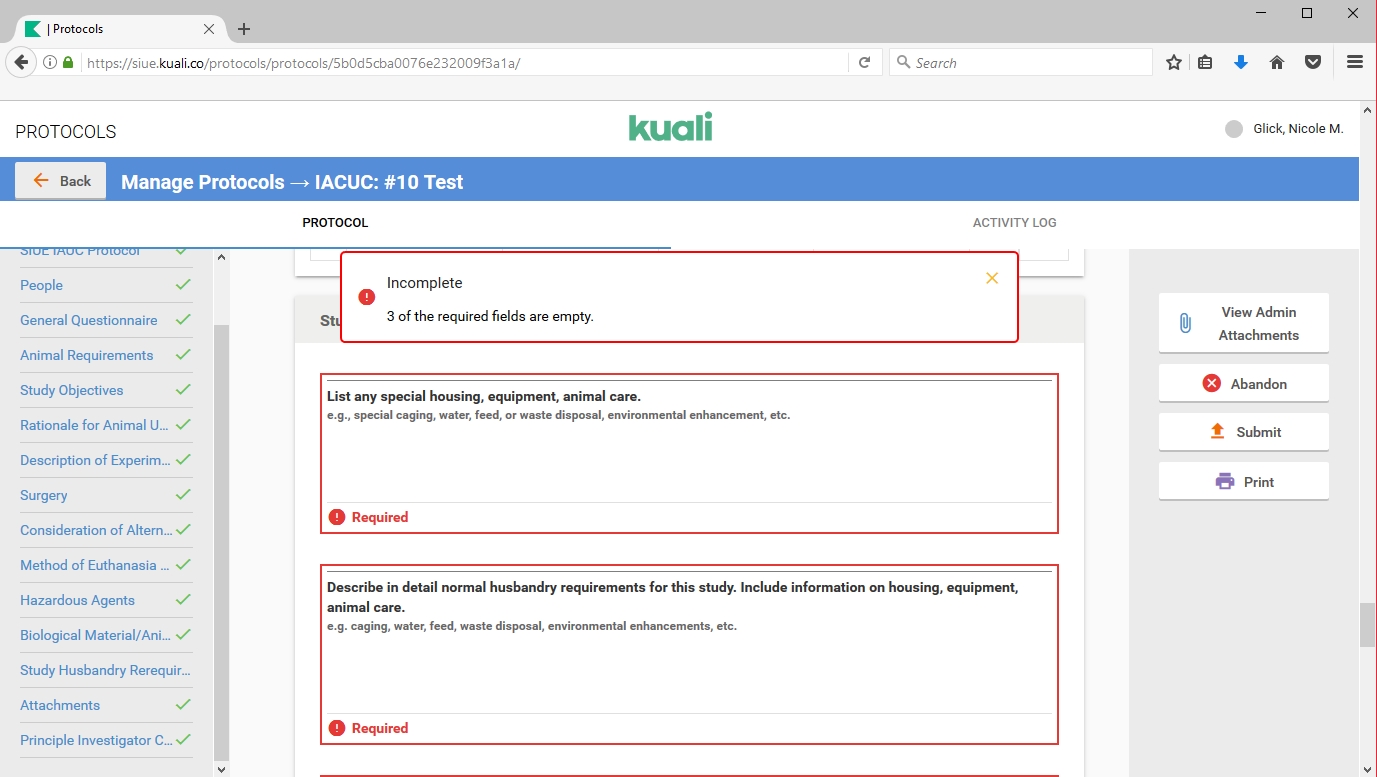The image size is (1377, 777).
Task: Click the browser bookmark star icon
Action: point(1174,62)
